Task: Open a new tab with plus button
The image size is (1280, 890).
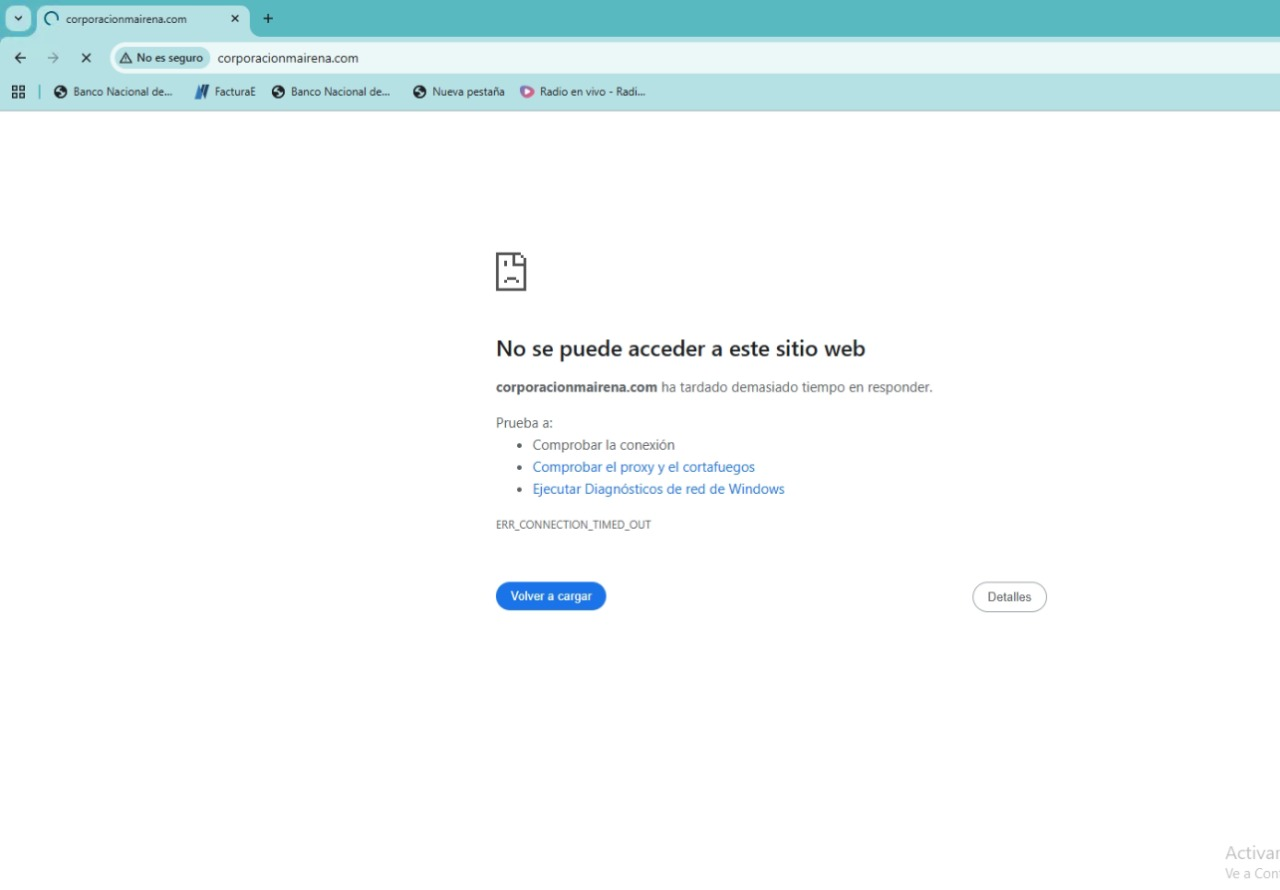Action: 268,19
